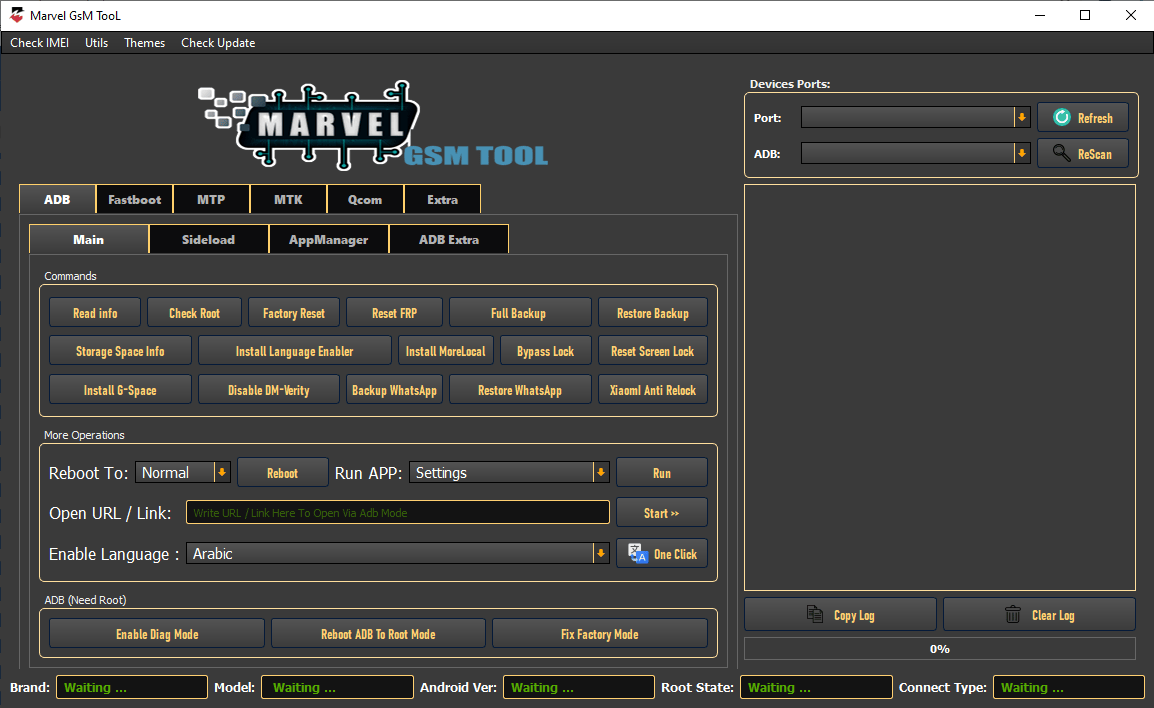Expand the Port selection dropdown

coord(1022,117)
